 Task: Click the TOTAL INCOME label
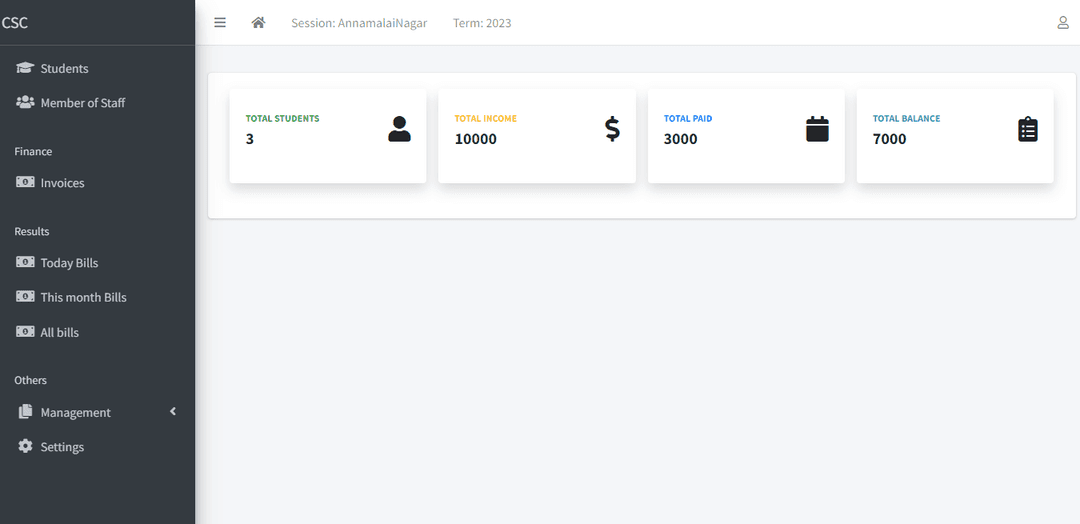486,118
